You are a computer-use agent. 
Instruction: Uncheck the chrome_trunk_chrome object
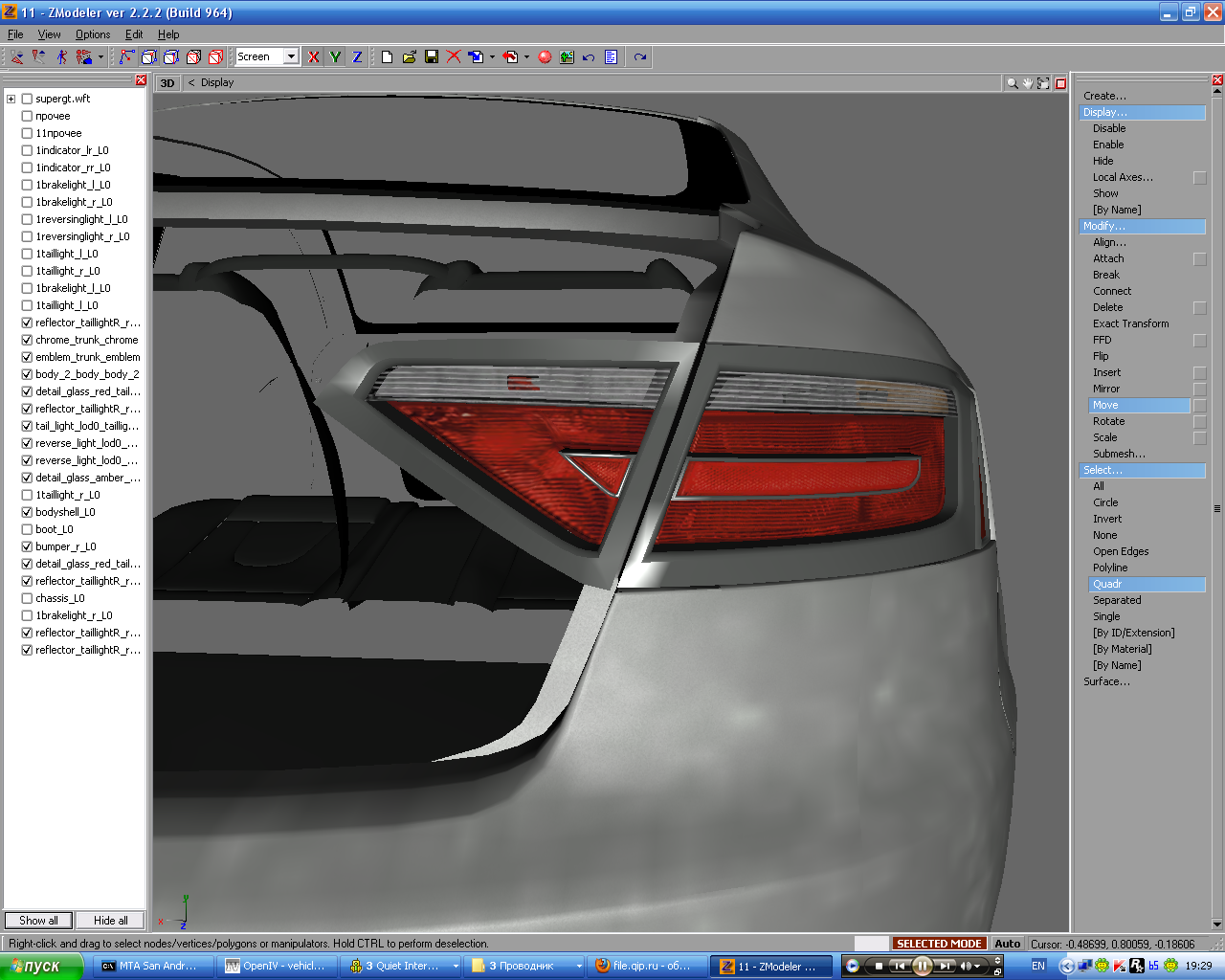point(27,340)
